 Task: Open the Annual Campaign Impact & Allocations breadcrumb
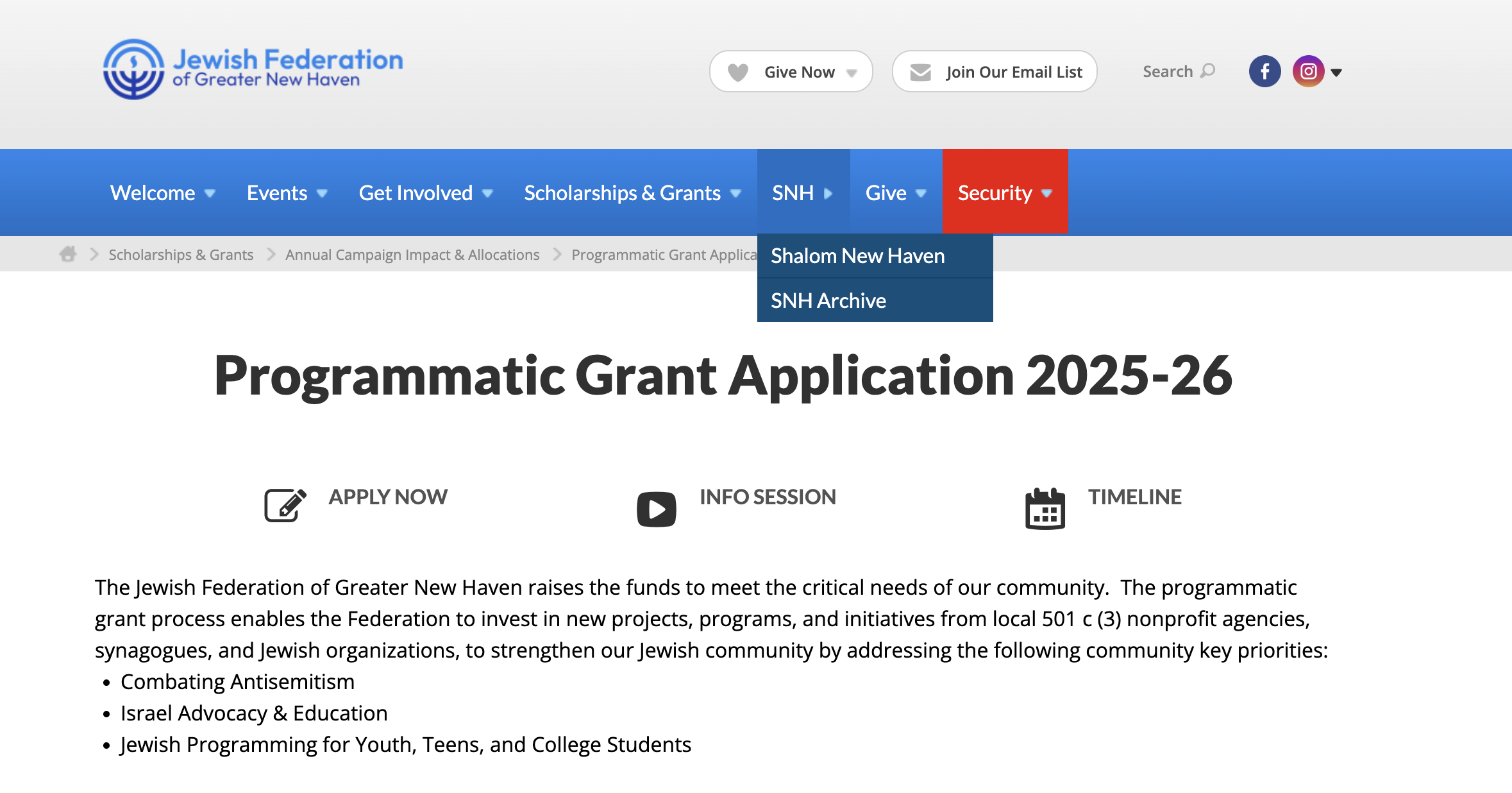(x=412, y=255)
